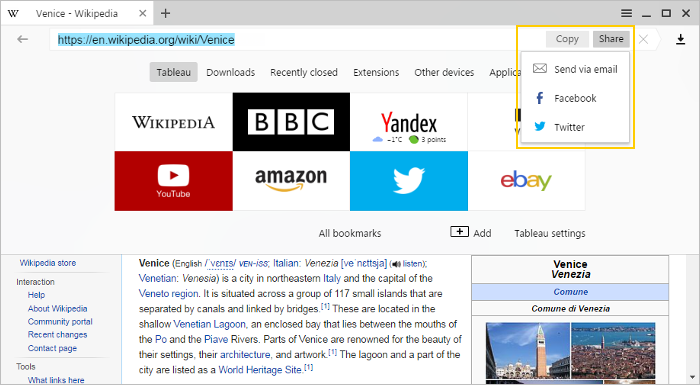Screen dimensions: 700x385
Task: Switch to the Extensions tab
Action: [376, 72]
